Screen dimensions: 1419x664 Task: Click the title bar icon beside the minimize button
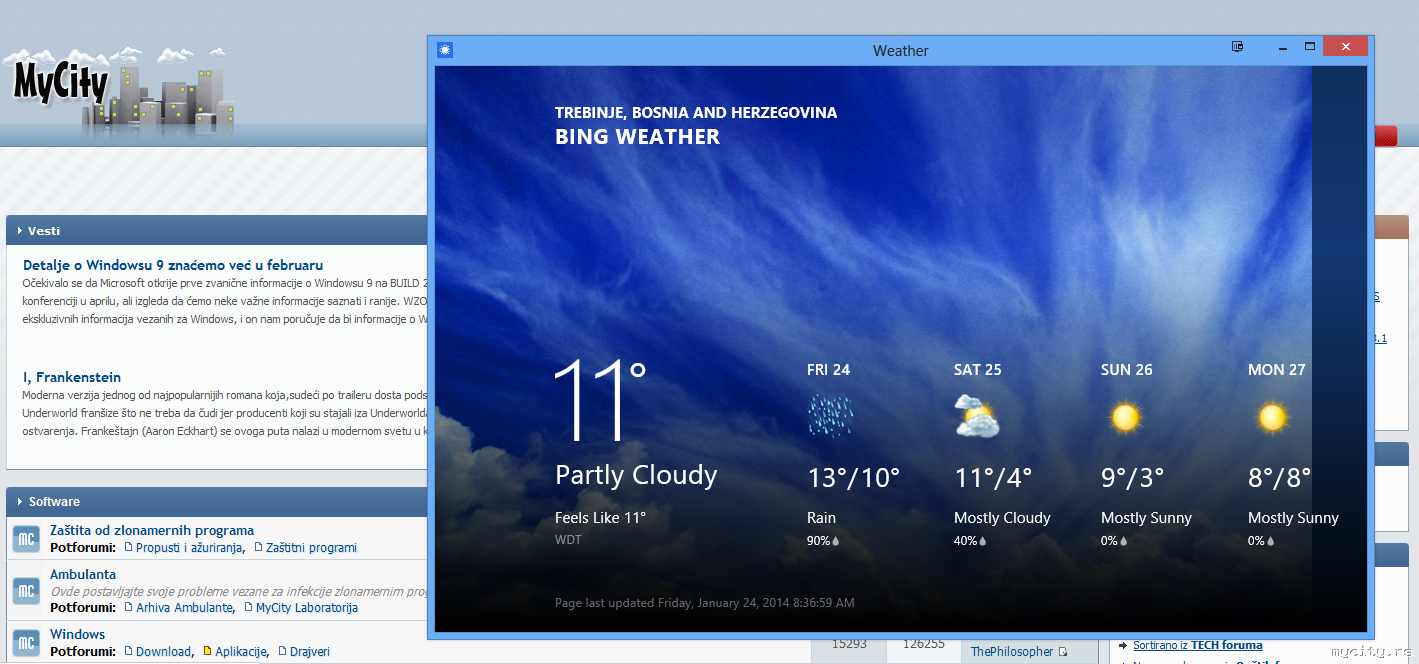(1238, 46)
